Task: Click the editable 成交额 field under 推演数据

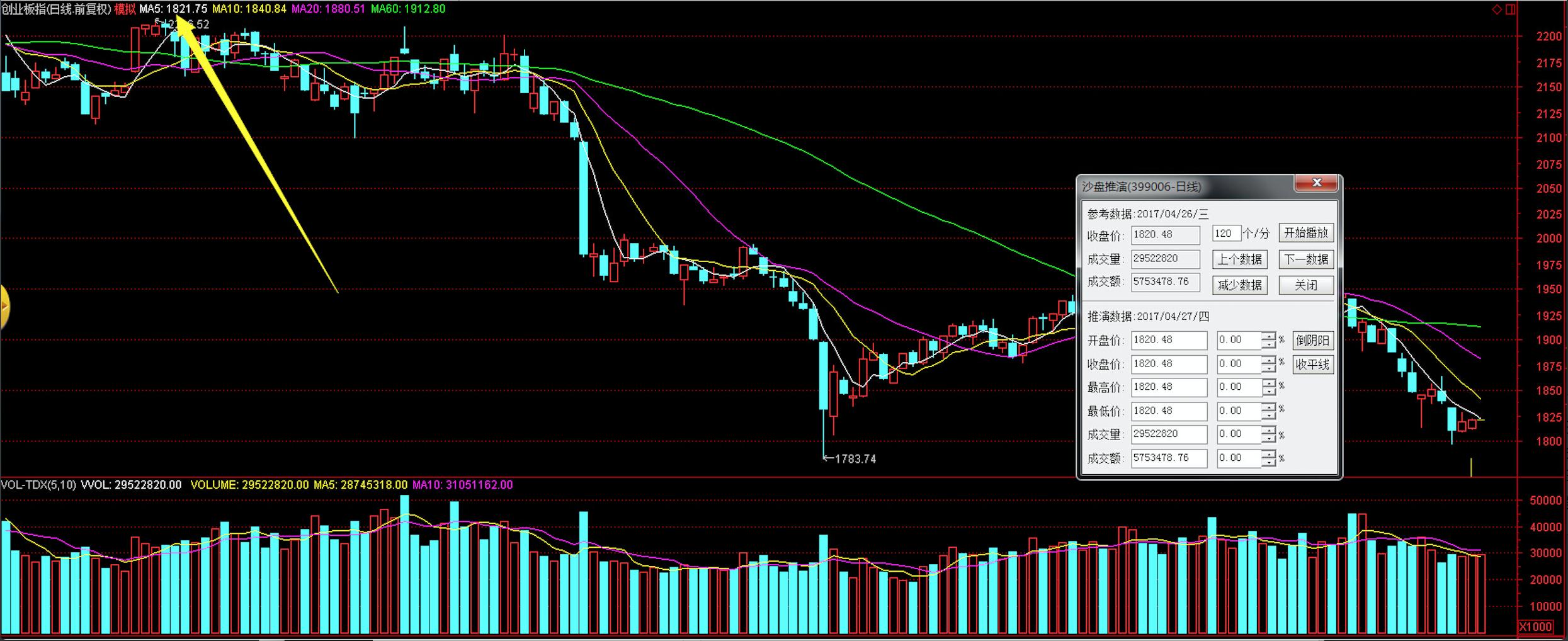Action: pyautogui.click(x=1169, y=458)
